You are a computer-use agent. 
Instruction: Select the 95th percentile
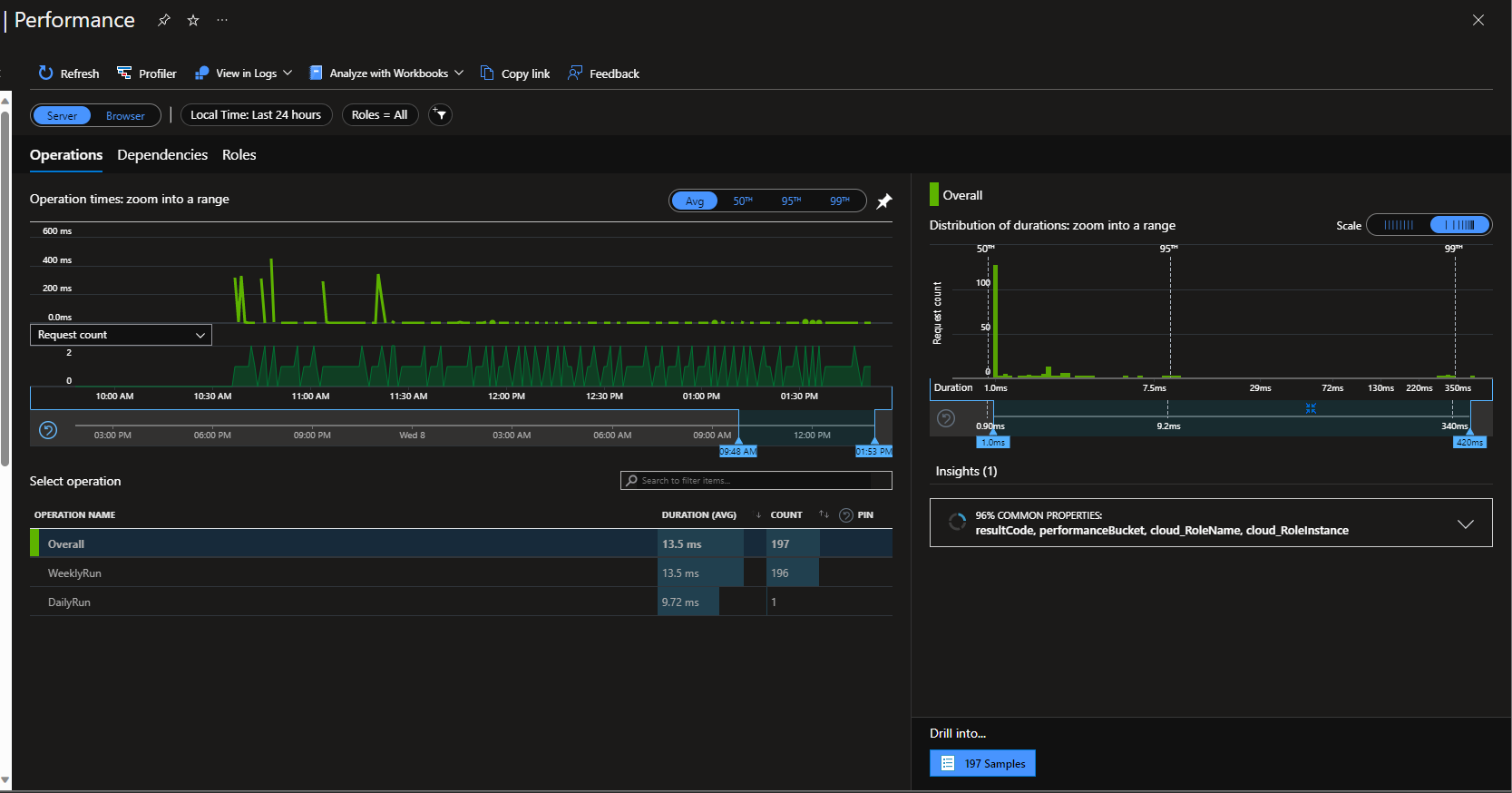click(791, 201)
